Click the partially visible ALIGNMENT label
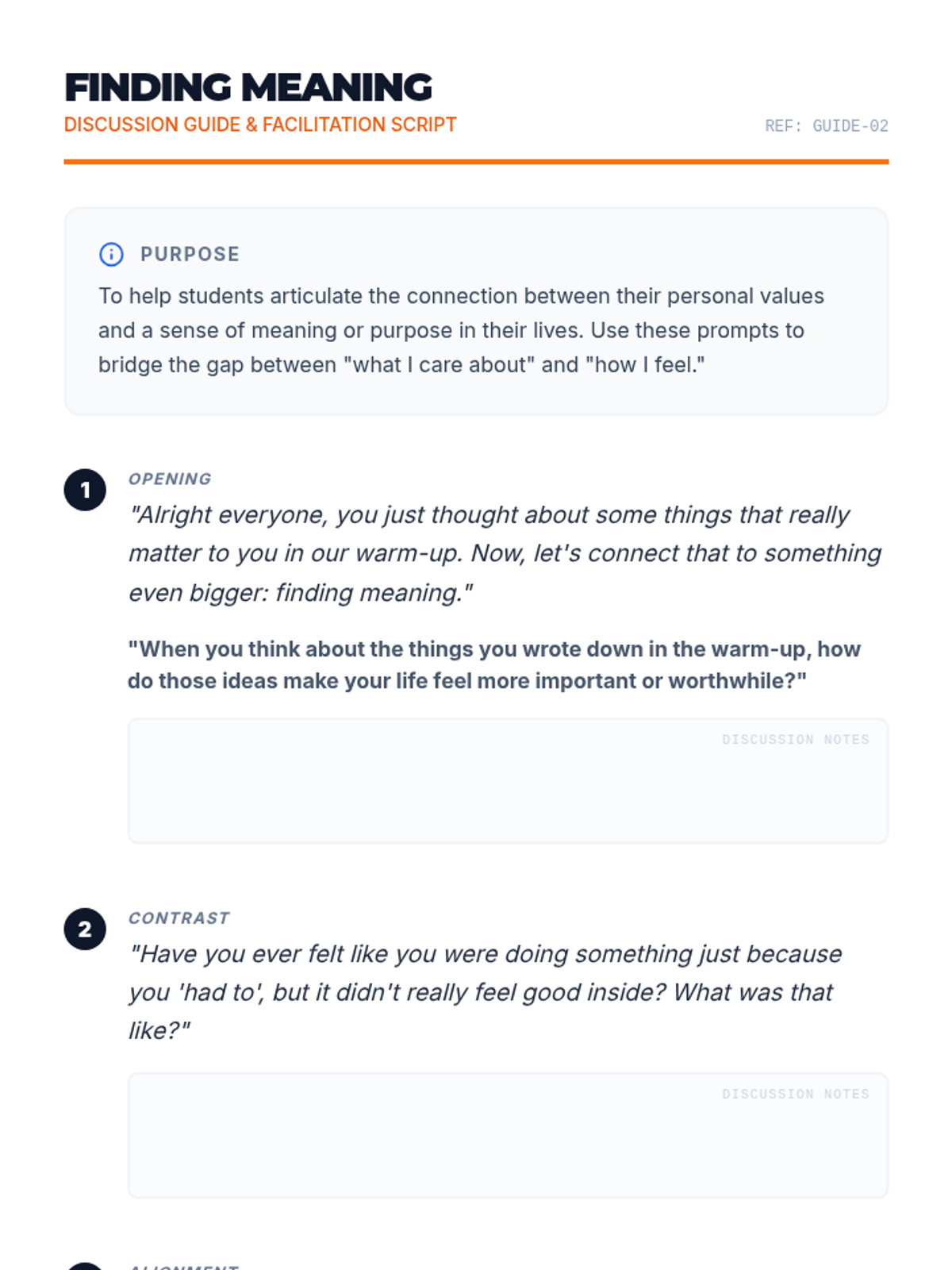The image size is (952, 1270). [x=183, y=1267]
